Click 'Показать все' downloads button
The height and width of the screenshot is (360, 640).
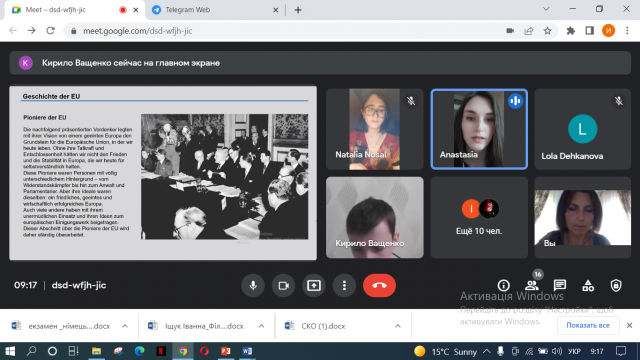(588, 325)
